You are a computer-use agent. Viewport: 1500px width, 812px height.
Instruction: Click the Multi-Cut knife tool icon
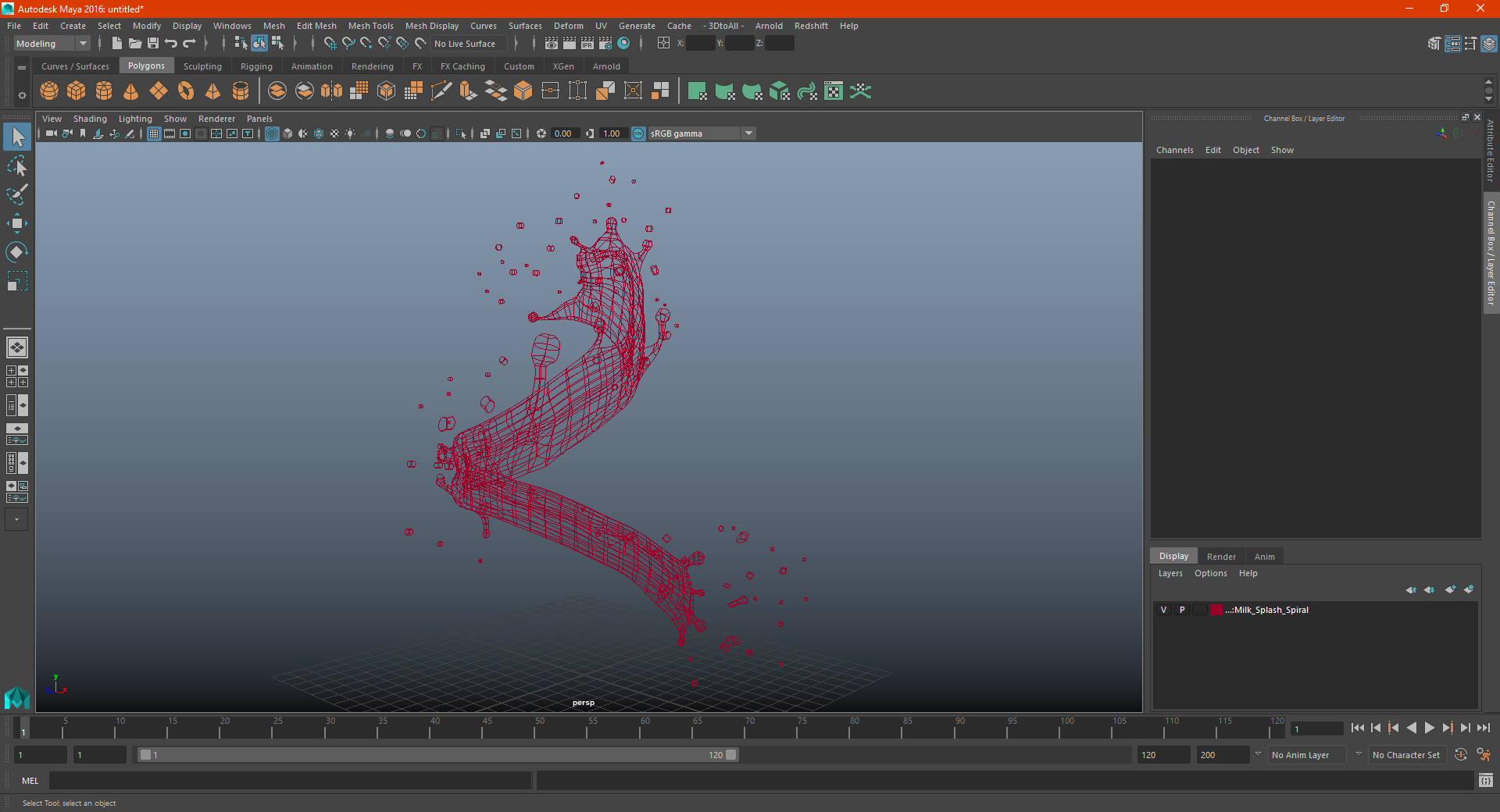click(x=441, y=91)
